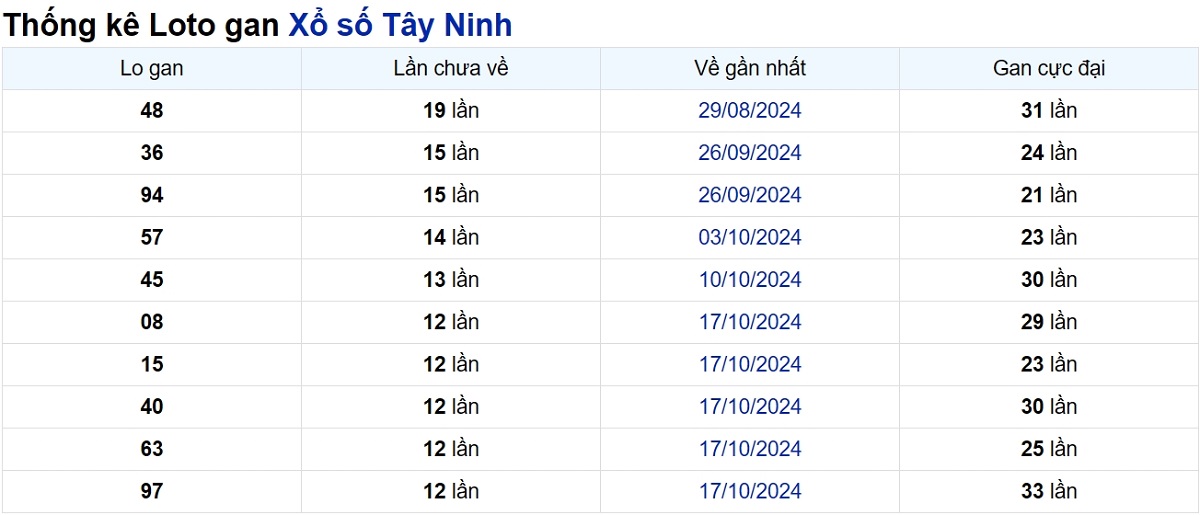This screenshot has width=1200, height=515.
Task: Select loto number 57 cell
Action: point(152,238)
